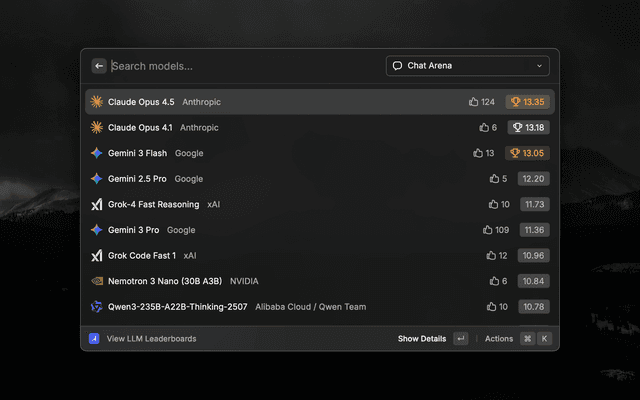Click View LLM Leaderboards label
This screenshot has height=400, width=640.
coord(151,339)
